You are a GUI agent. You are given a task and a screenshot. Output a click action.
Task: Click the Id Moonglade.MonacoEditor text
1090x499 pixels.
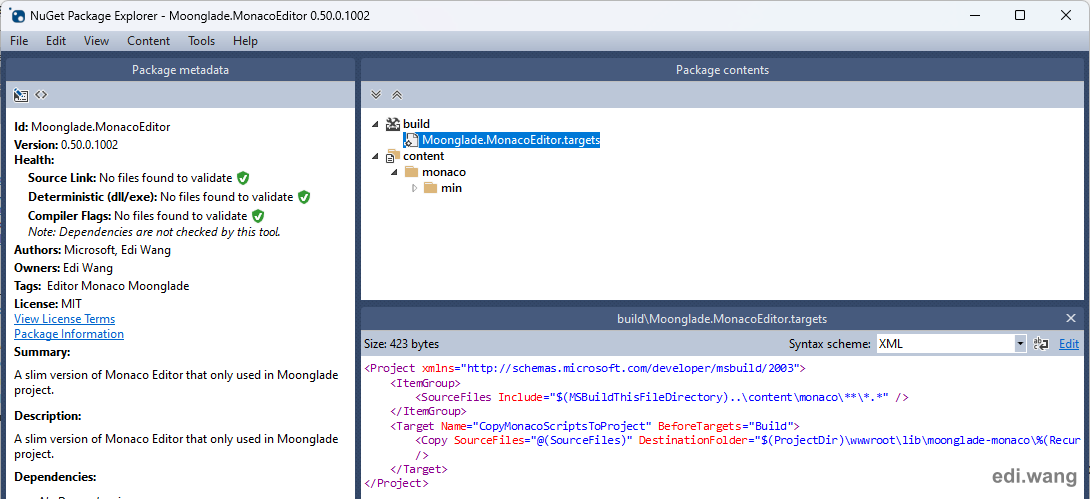click(x=92, y=126)
